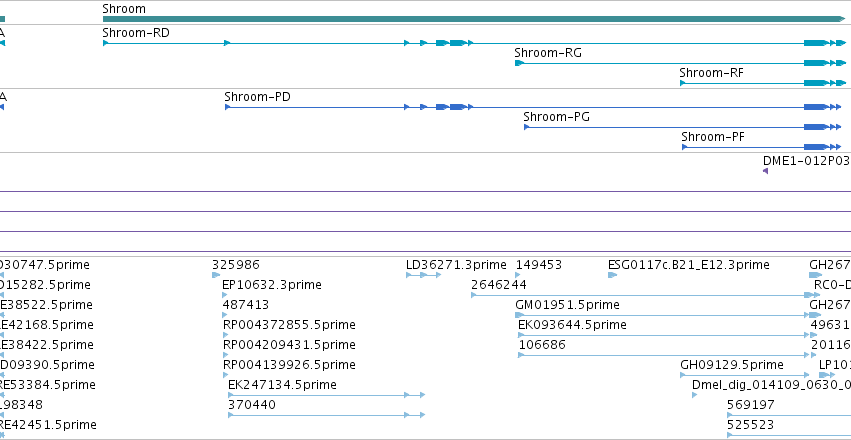Image resolution: width=851 pixels, height=440 pixels.
Task: Select the Shroom-RG transcript label
Action: (548, 53)
